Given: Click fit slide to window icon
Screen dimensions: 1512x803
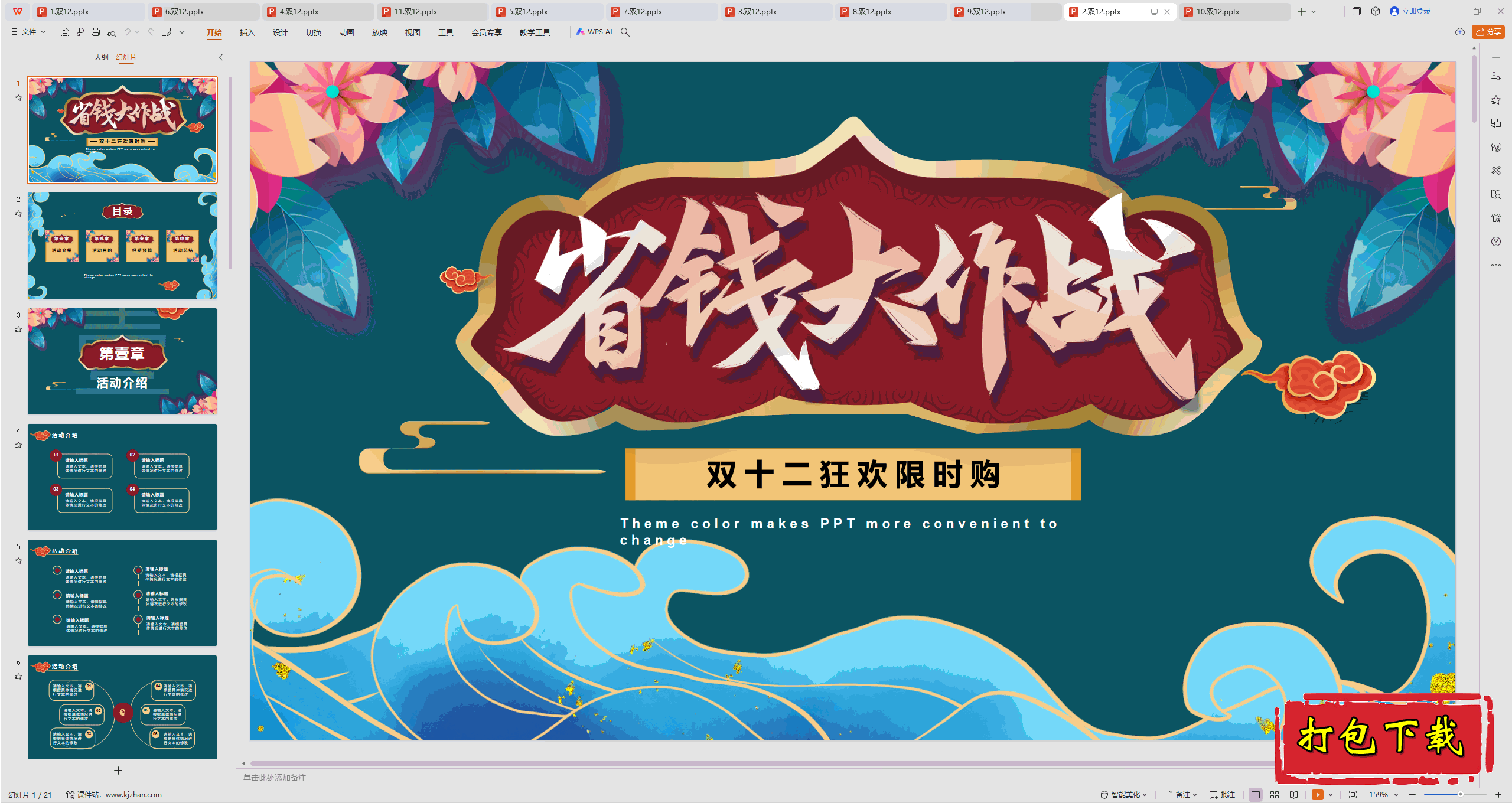Looking at the screenshot, I should (x=1353, y=795).
